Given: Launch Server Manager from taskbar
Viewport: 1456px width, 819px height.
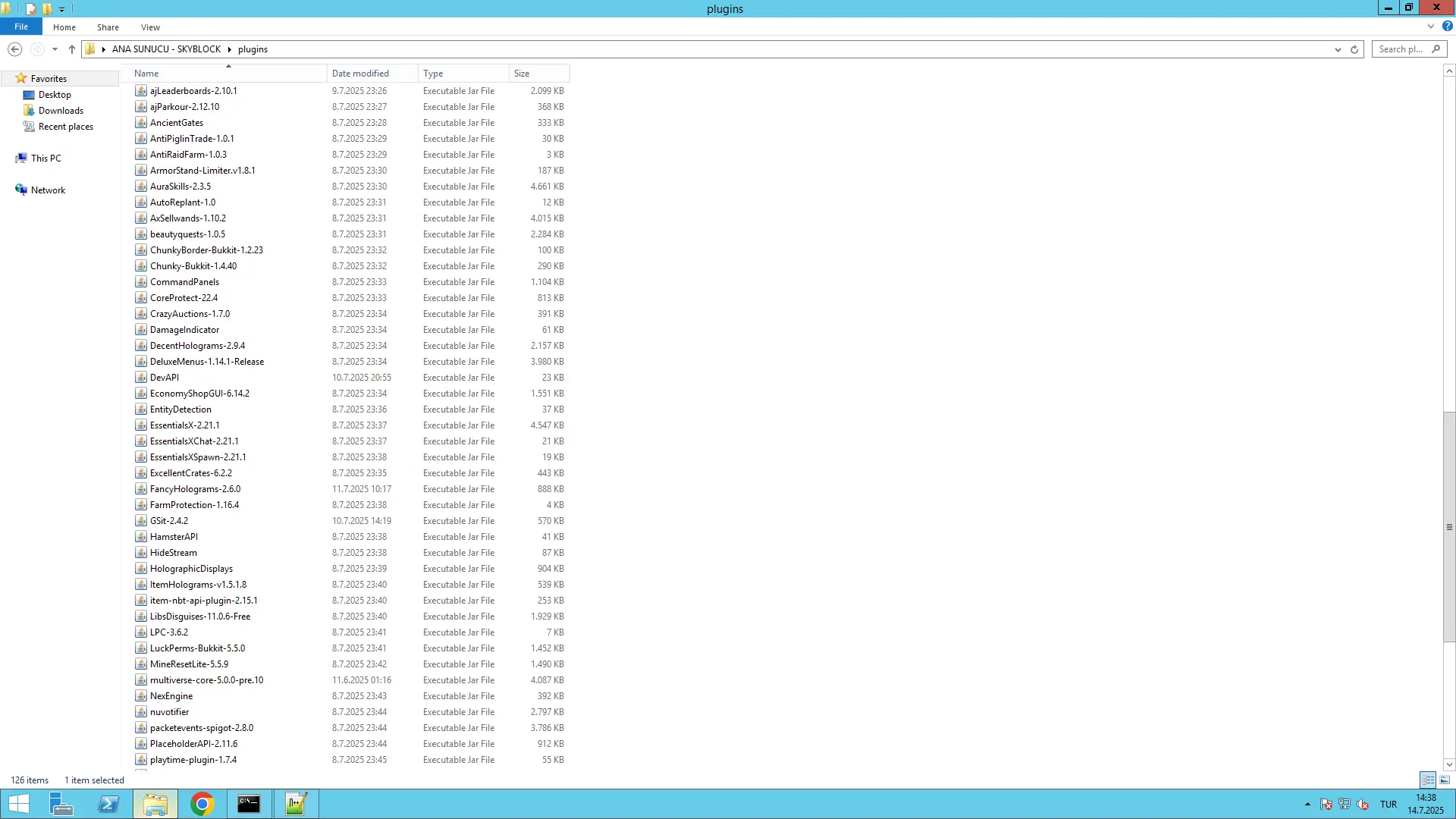Looking at the screenshot, I should point(61,804).
